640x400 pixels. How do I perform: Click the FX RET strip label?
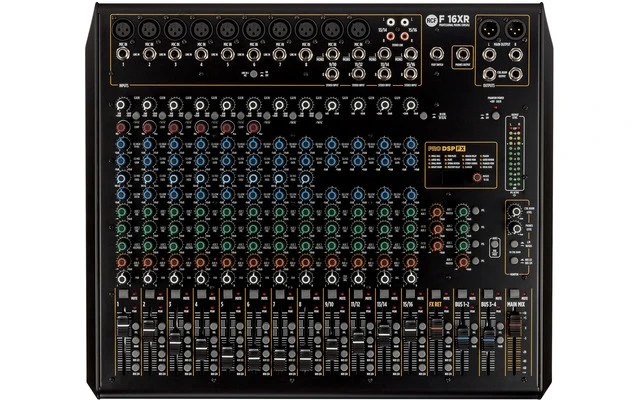click(x=435, y=304)
